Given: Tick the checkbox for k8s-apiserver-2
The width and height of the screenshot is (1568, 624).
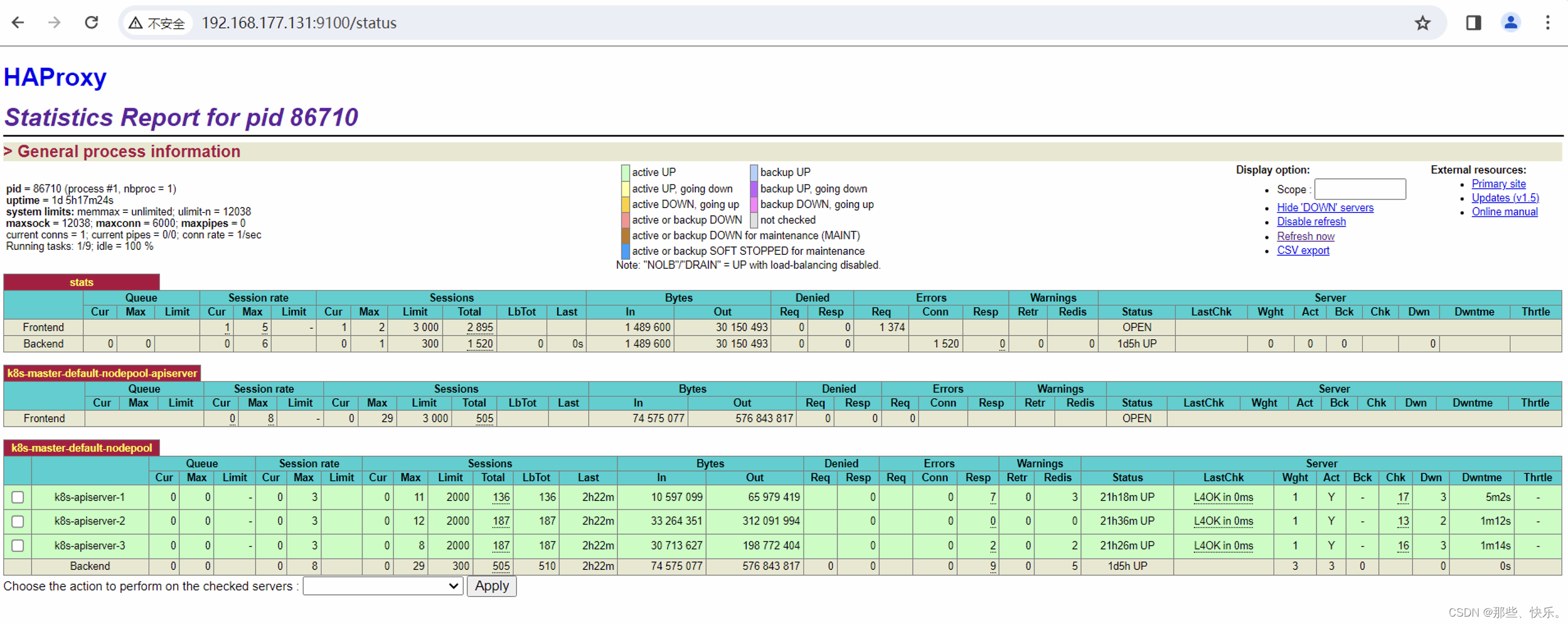Looking at the screenshot, I should pos(18,522).
